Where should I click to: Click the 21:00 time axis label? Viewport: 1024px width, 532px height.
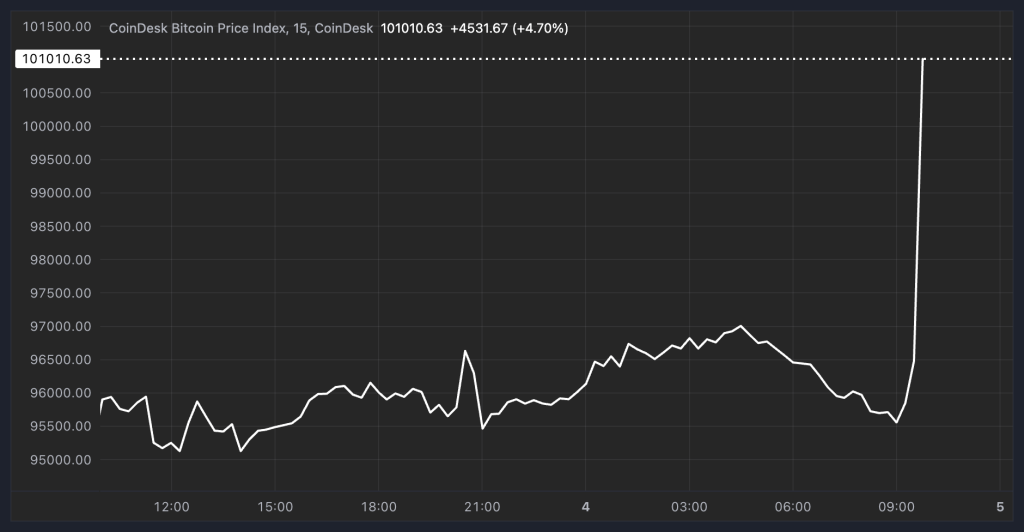tap(482, 506)
